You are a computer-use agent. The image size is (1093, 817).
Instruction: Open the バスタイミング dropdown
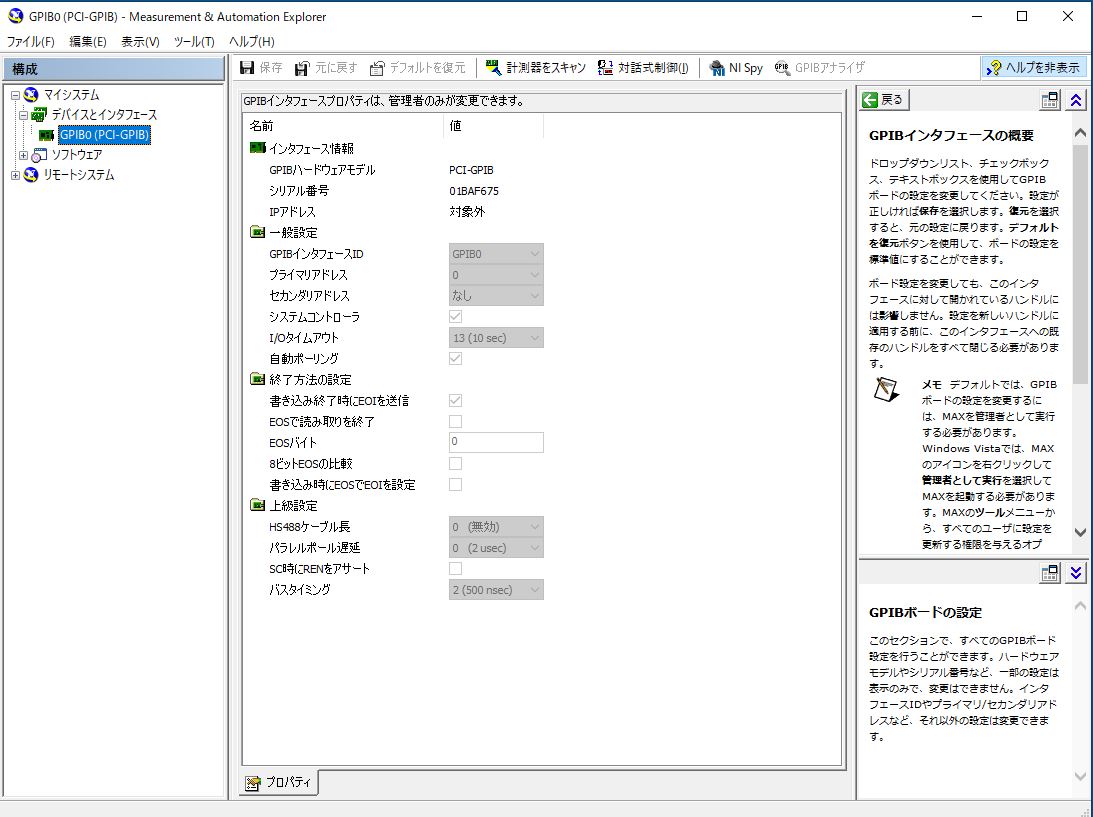(496, 590)
